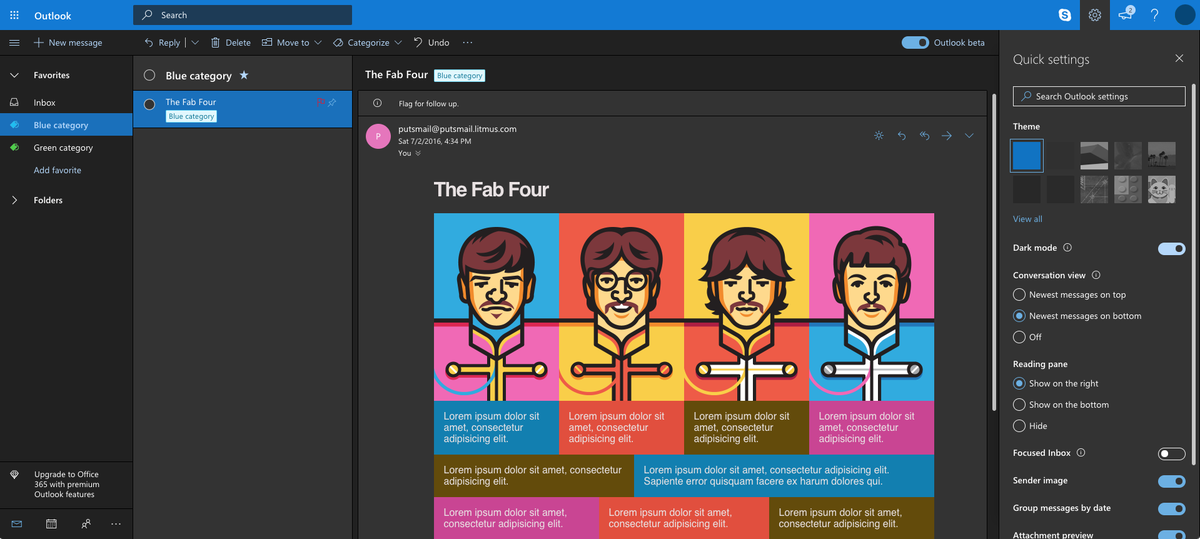Open the account profile avatar
The height and width of the screenshot is (539, 1200).
1184,15
